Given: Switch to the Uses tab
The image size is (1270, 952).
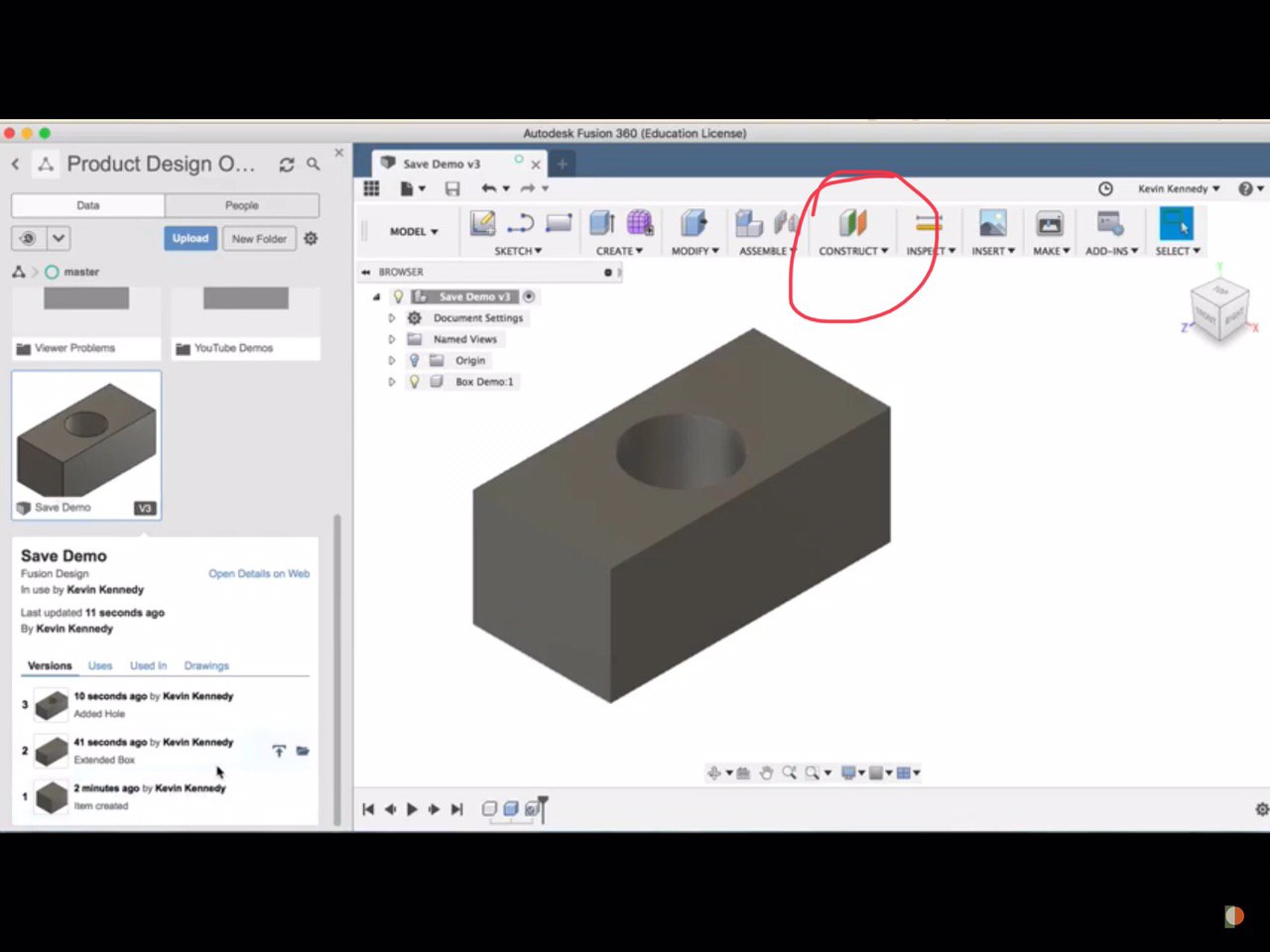Looking at the screenshot, I should 100,665.
